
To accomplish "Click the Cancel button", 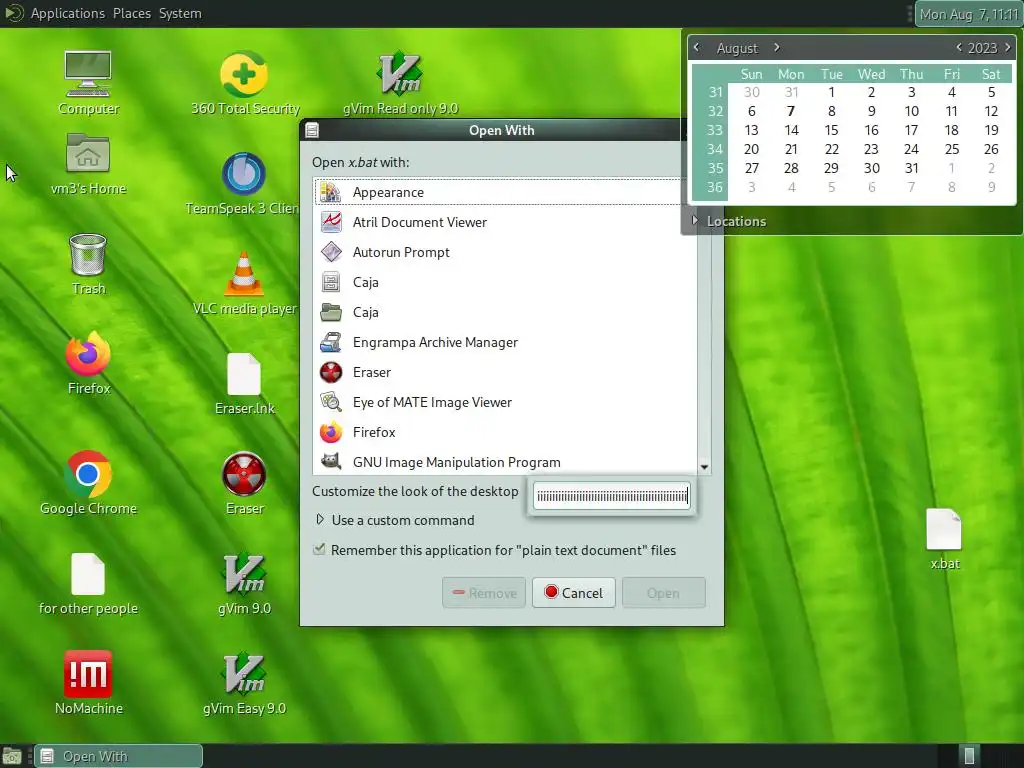I will (x=573, y=592).
